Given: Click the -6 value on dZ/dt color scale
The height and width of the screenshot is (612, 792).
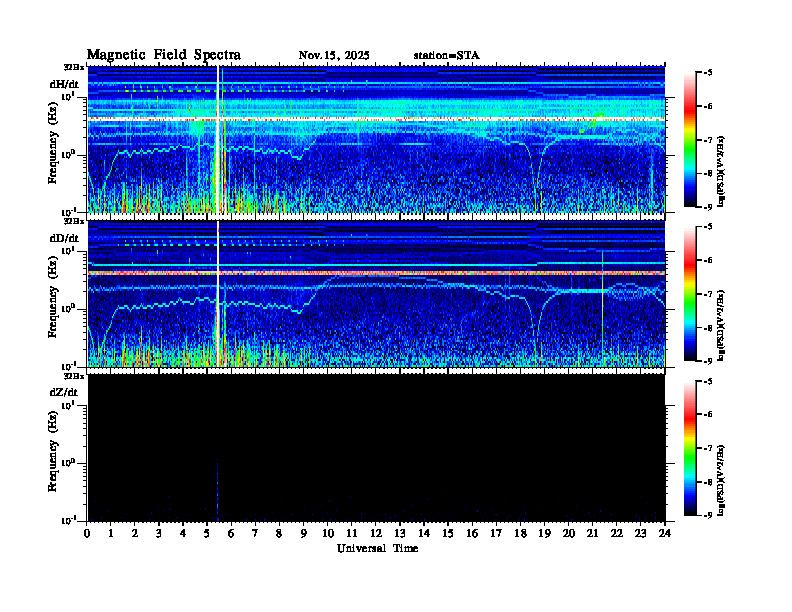Looking at the screenshot, I should tap(708, 415).
